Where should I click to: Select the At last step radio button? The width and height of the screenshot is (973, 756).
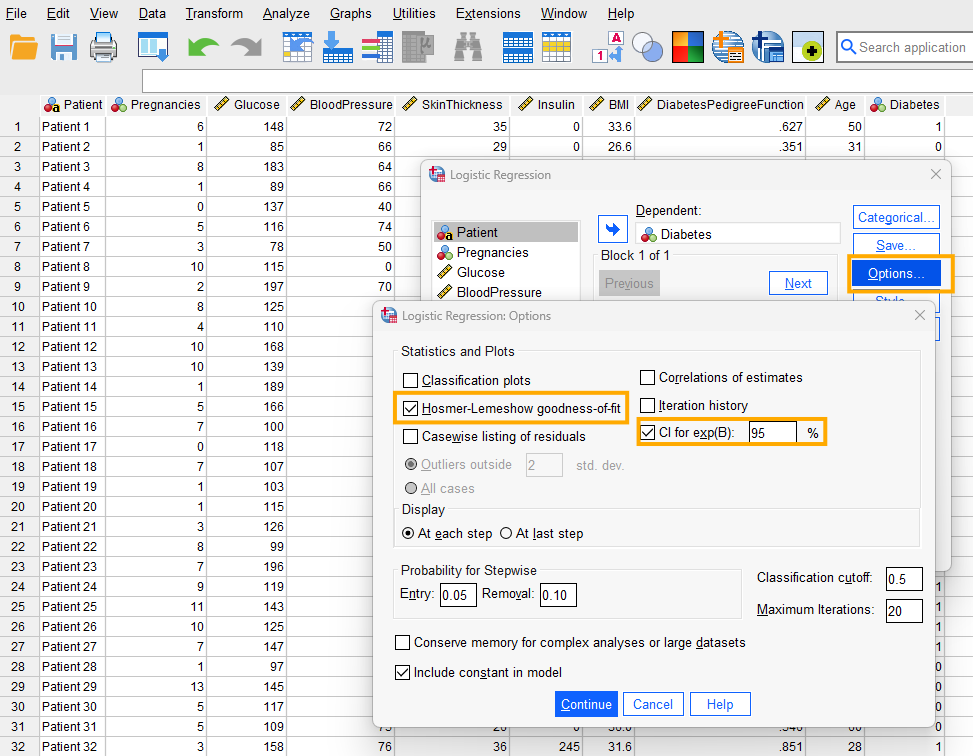point(506,534)
